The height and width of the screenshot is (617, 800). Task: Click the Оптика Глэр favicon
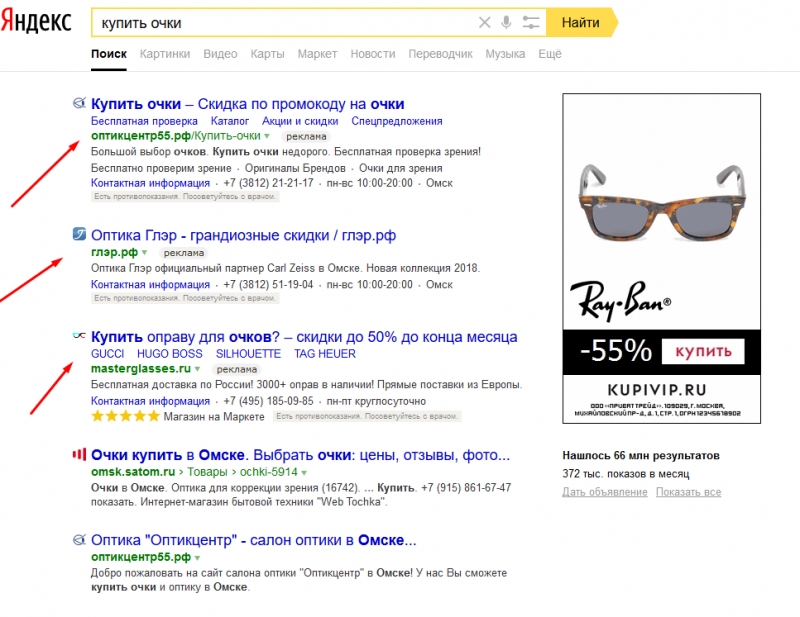pyautogui.click(x=79, y=234)
